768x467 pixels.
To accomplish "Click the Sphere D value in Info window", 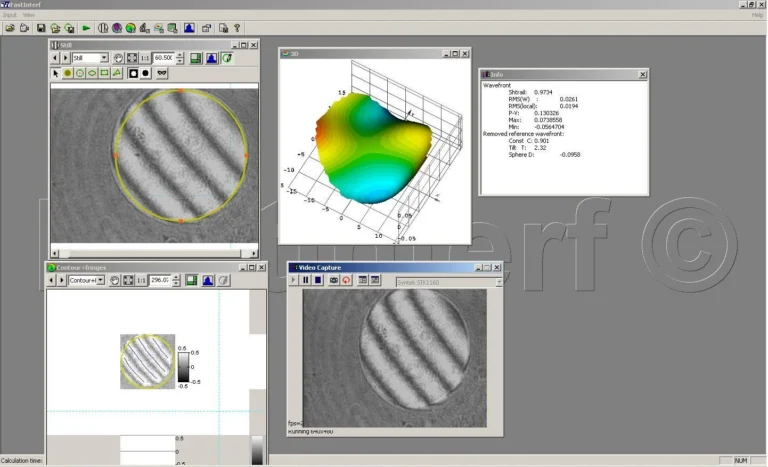I will click(x=570, y=154).
